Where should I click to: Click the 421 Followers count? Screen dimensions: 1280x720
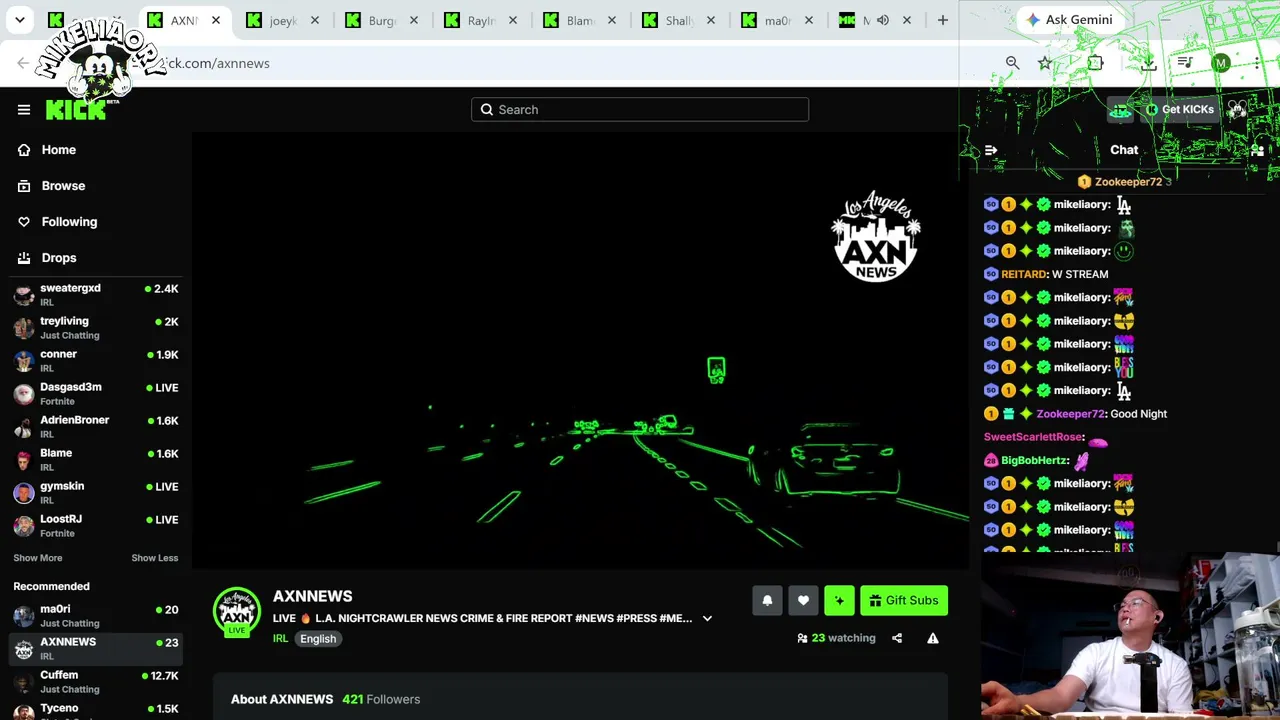point(381,699)
